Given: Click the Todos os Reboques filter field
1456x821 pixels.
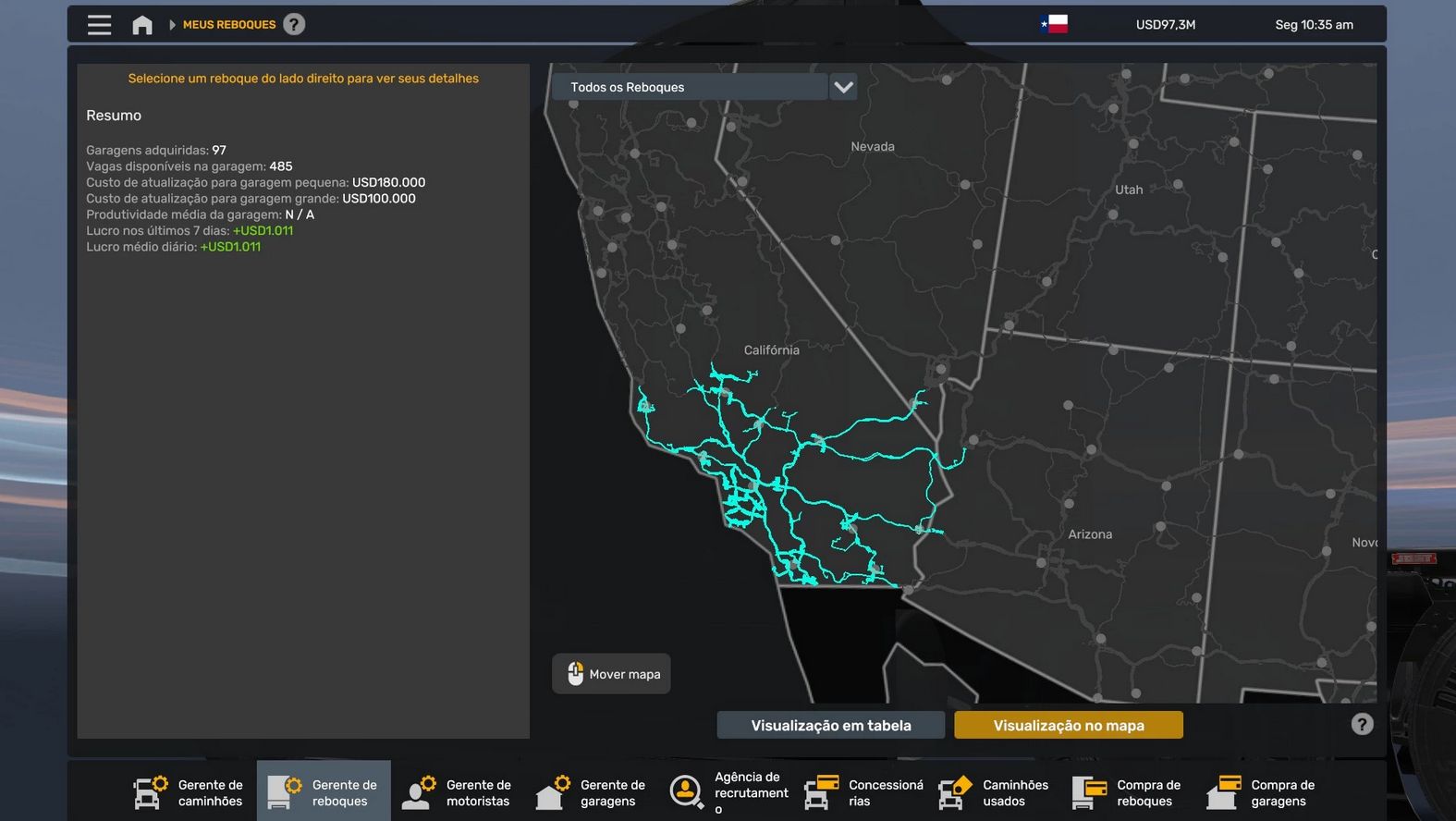Looking at the screenshot, I should pos(689,87).
